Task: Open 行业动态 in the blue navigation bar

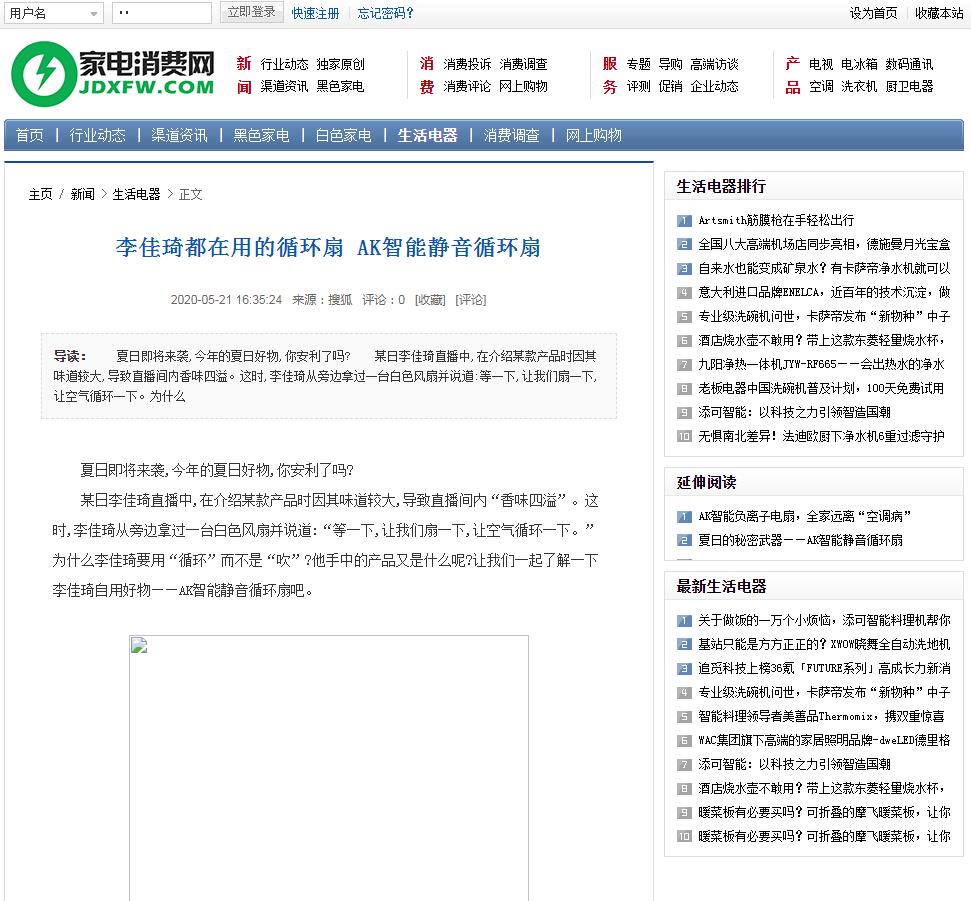Action: pyautogui.click(x=97, y=135)
